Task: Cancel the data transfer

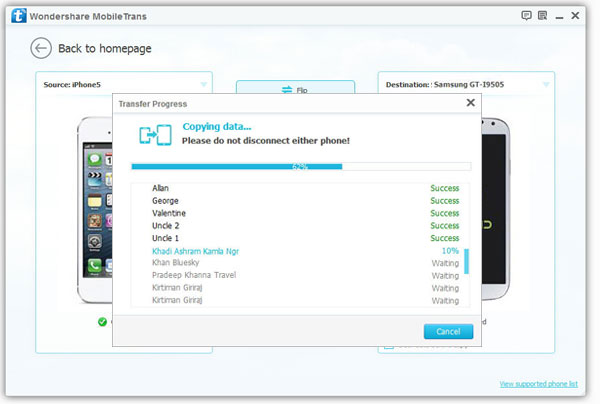Action: pyautogui.click(x=448, y=331)
